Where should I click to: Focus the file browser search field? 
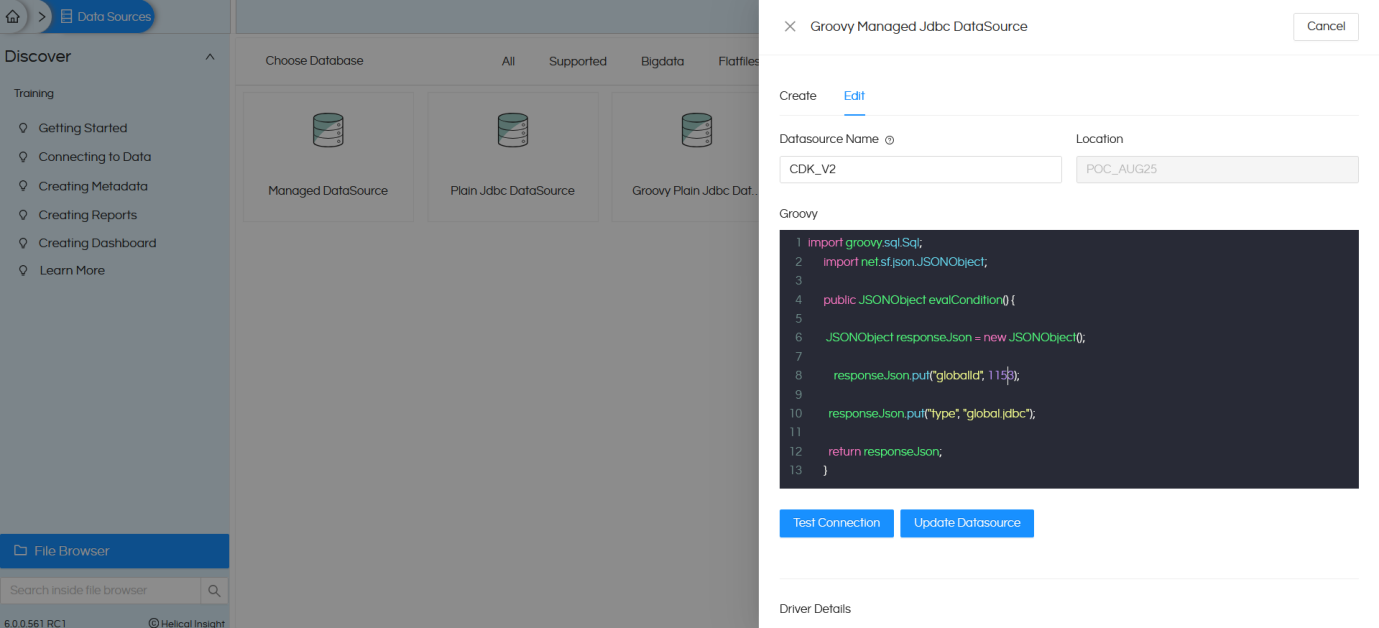(x=100, y=590)
